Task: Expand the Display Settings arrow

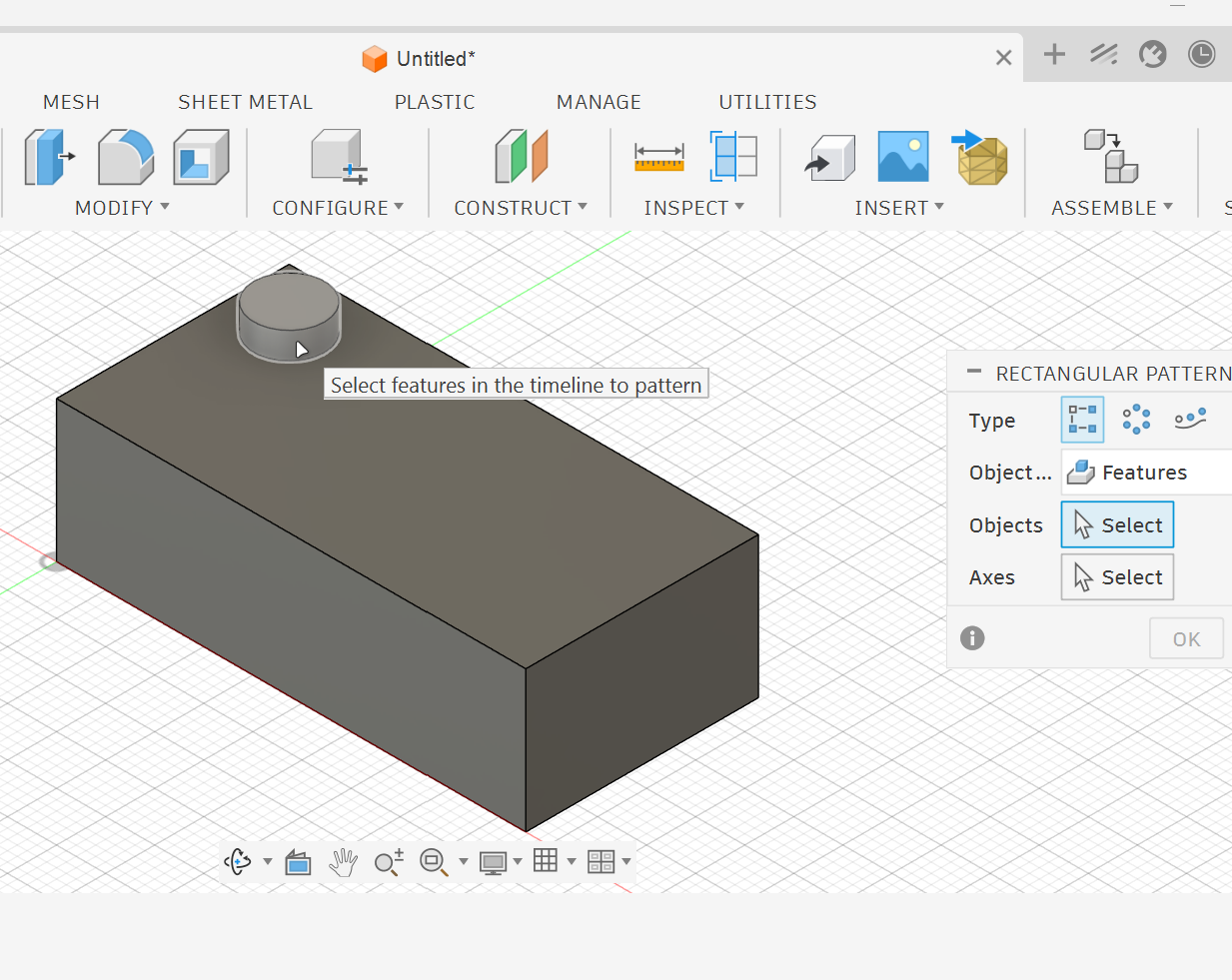Action: tap(518, 861)
